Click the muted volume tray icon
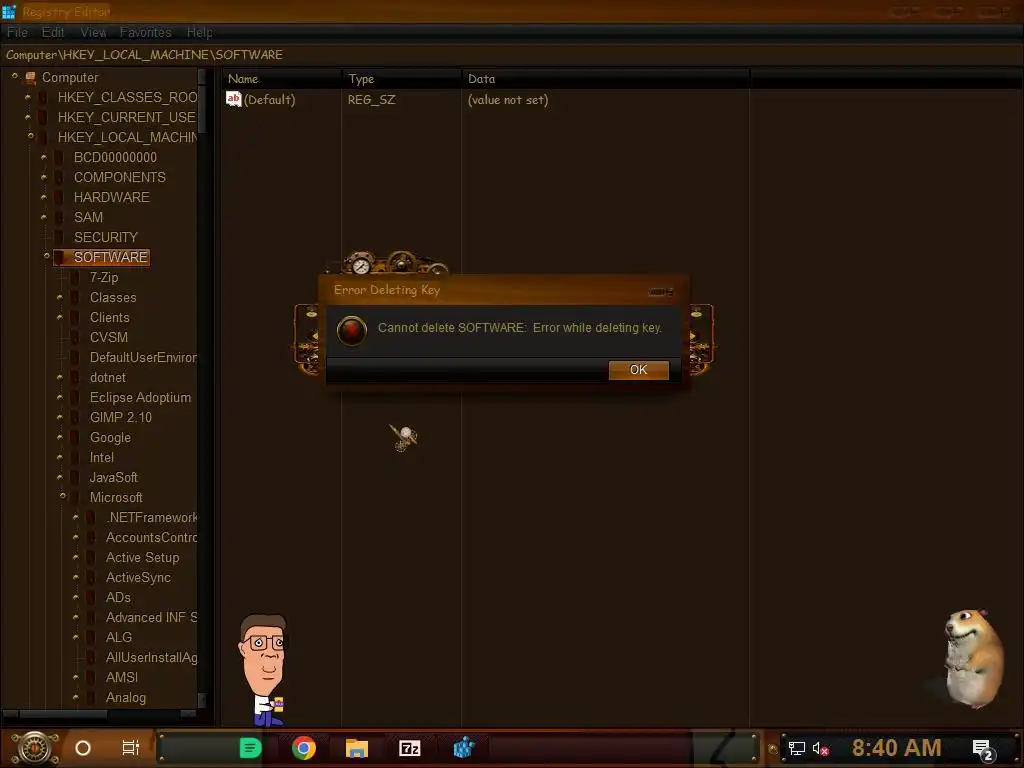 (x=820, y=748)
